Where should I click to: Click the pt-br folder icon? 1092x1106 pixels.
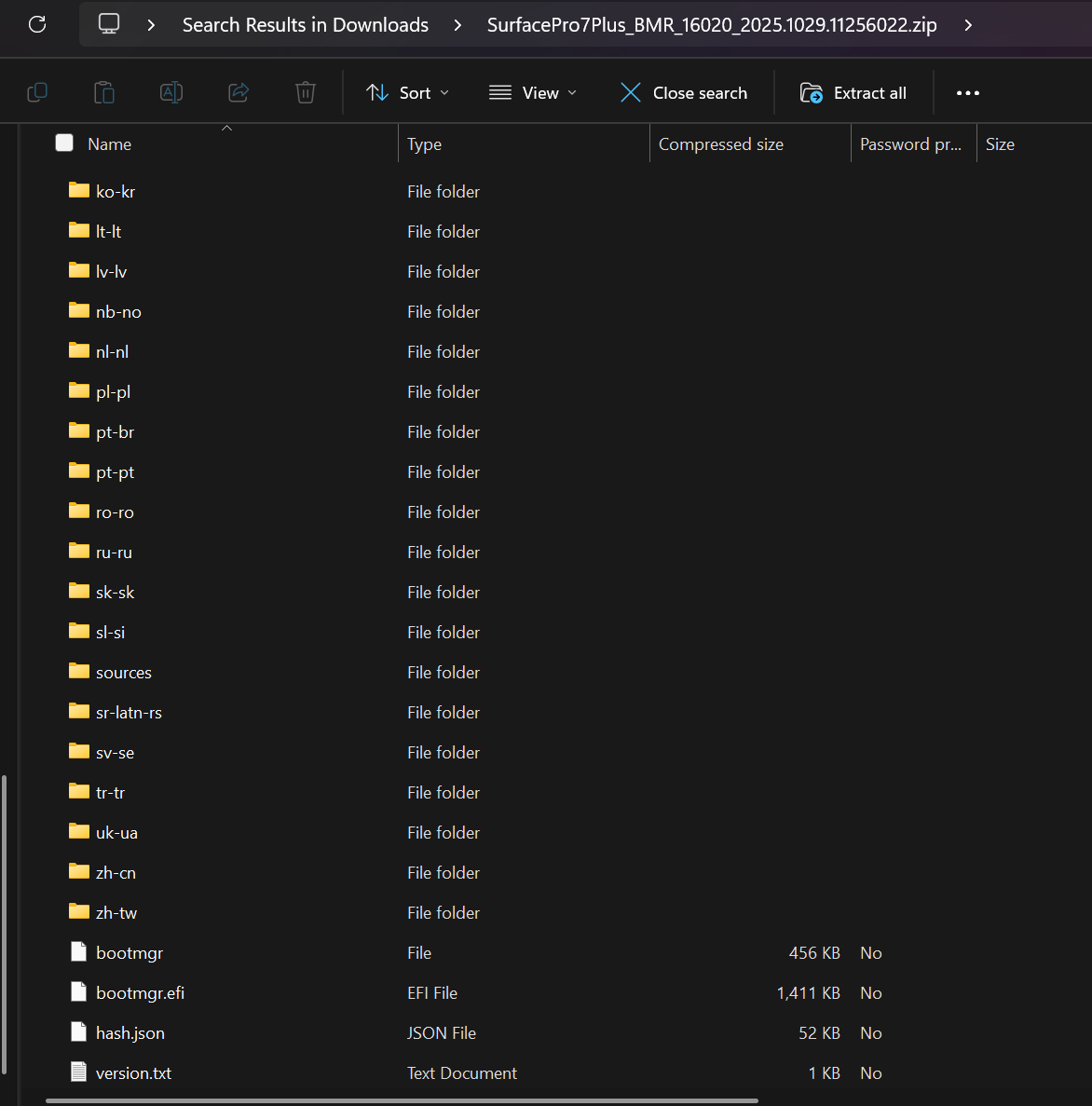click(79, 431)
